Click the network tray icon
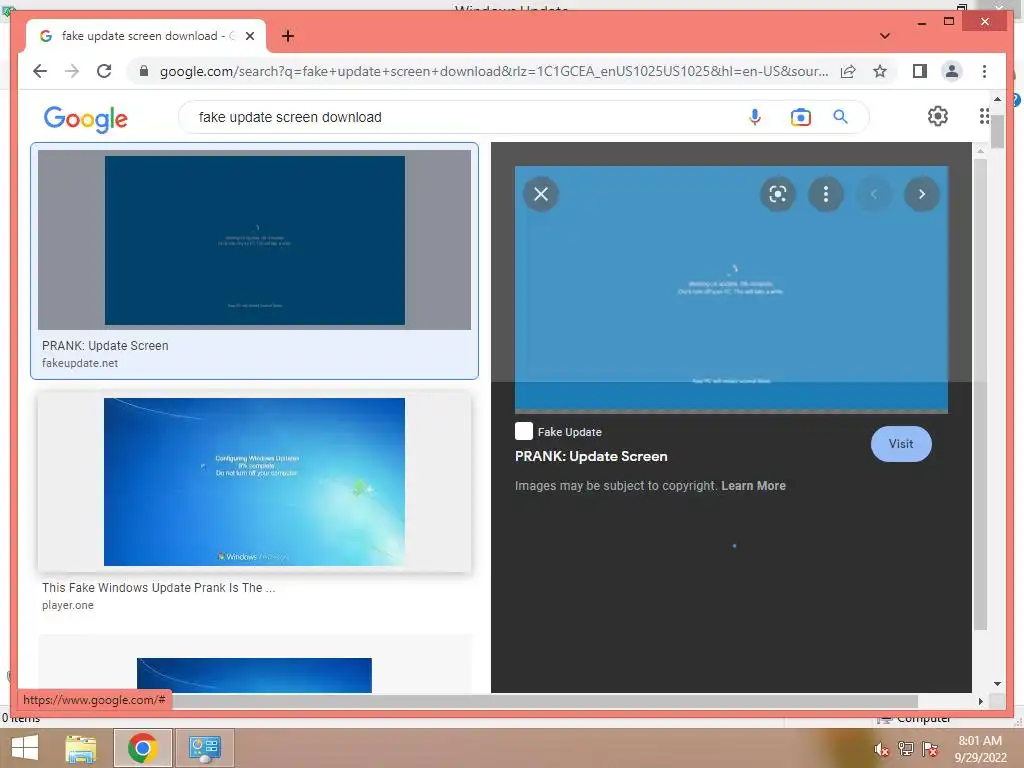This screenshot has width=1024, height=768. pos(906,749)
